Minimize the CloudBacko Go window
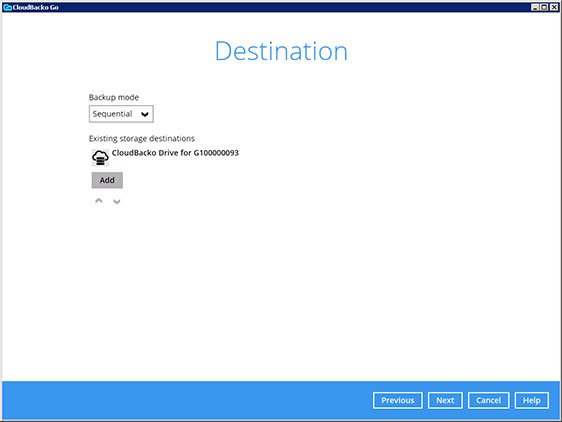This screenshot has height=422, width=562. click(534, 7)
